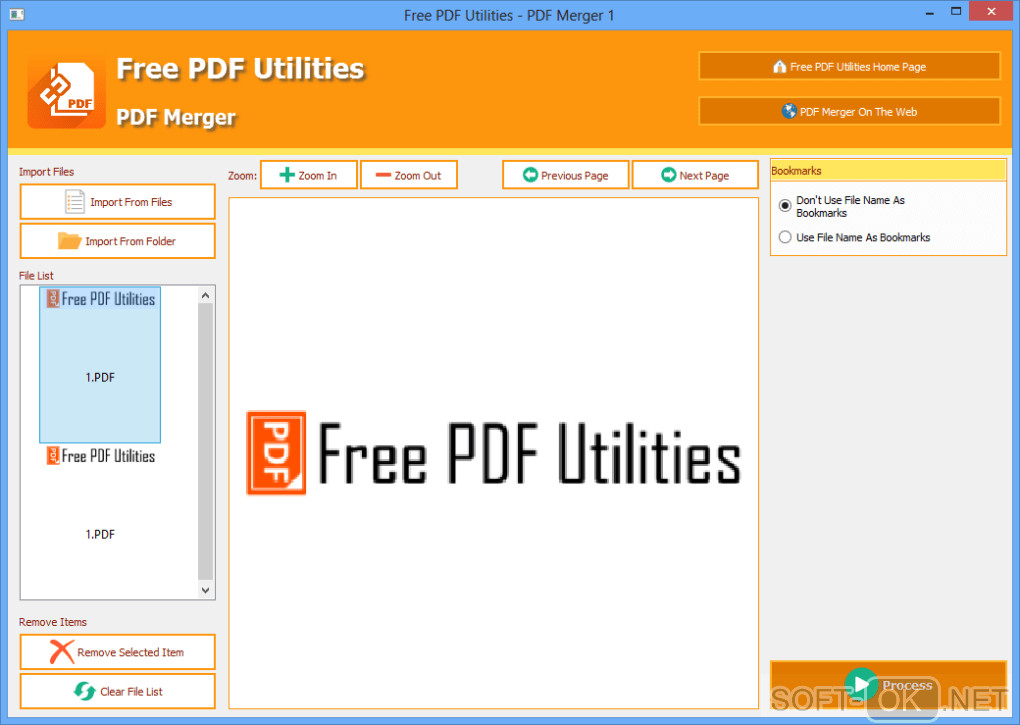This screenshot has width=1020, height=725.
Task: Click the Zoom In text
Action: tap(317, 176)
